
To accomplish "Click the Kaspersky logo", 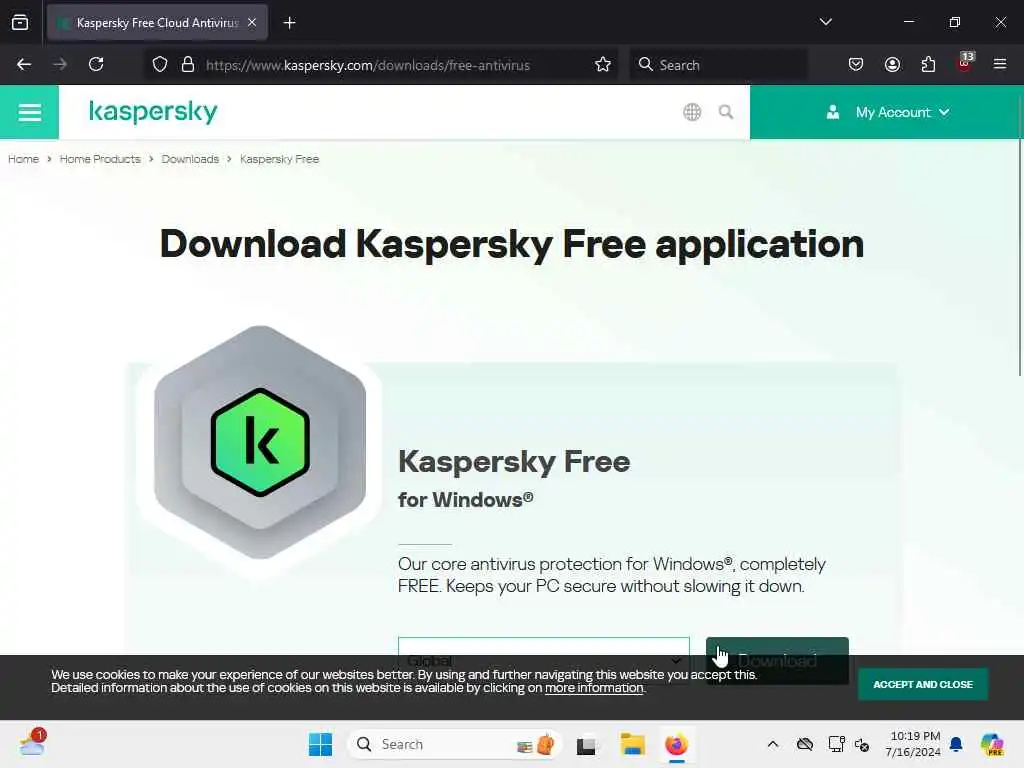I will click(153, 112).
